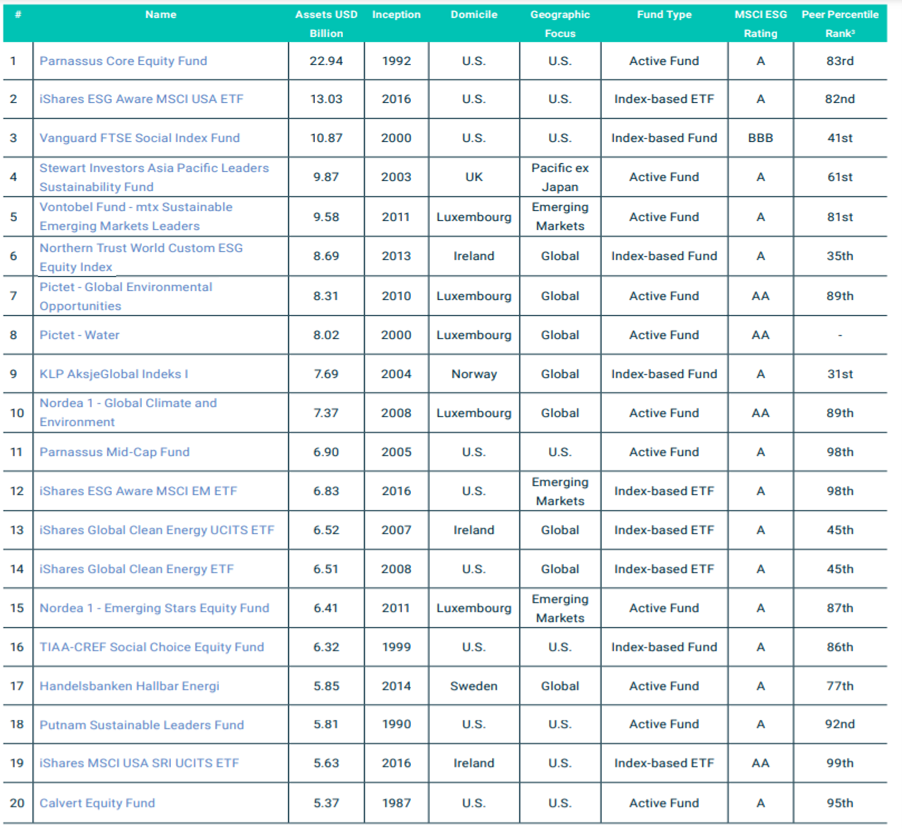
Task: Open Northern Trust World Custom ESG Equity Index
Action: click(x=142, y=257)
